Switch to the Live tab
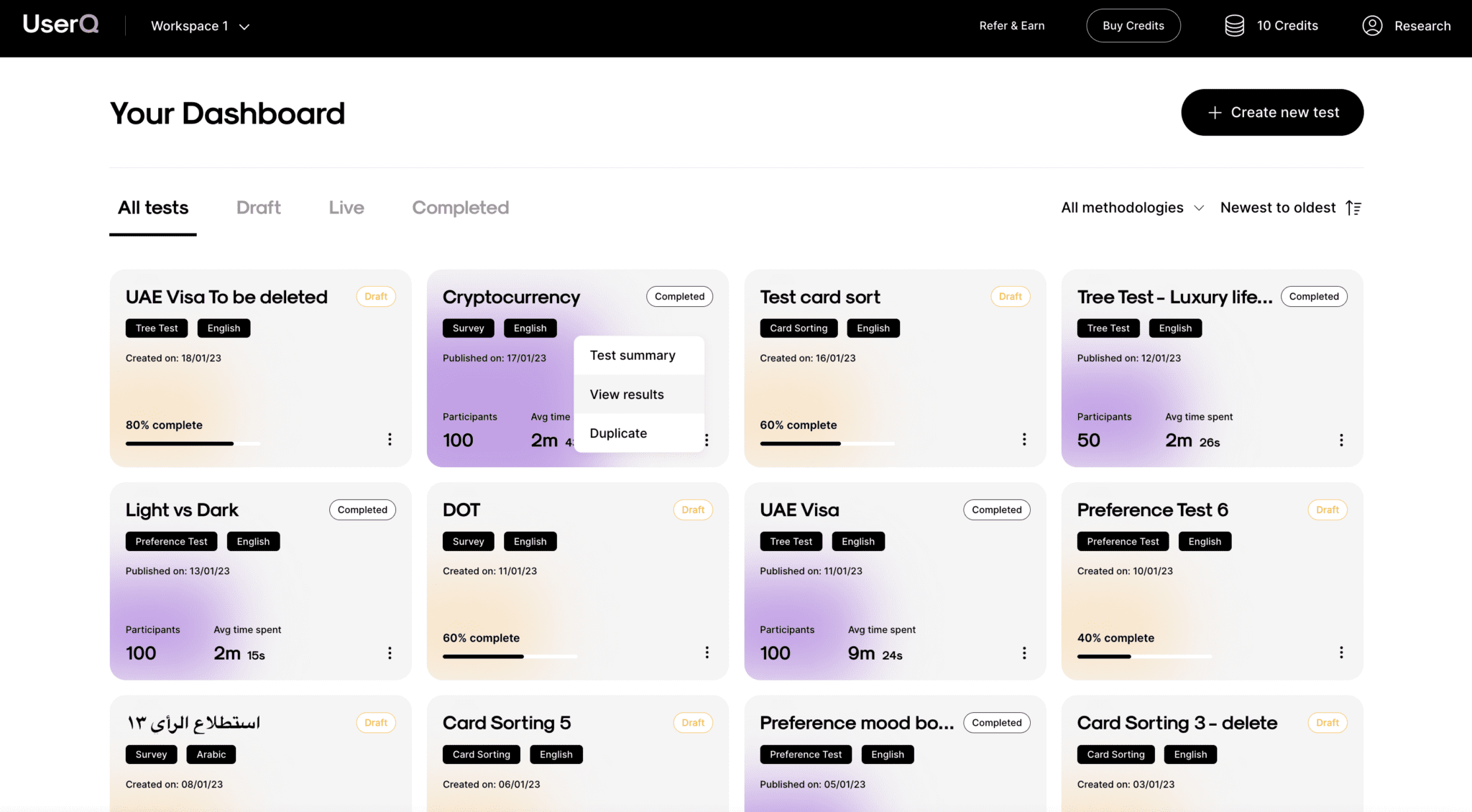Screen dimensions: 1472x812 (x=346, y=208)
